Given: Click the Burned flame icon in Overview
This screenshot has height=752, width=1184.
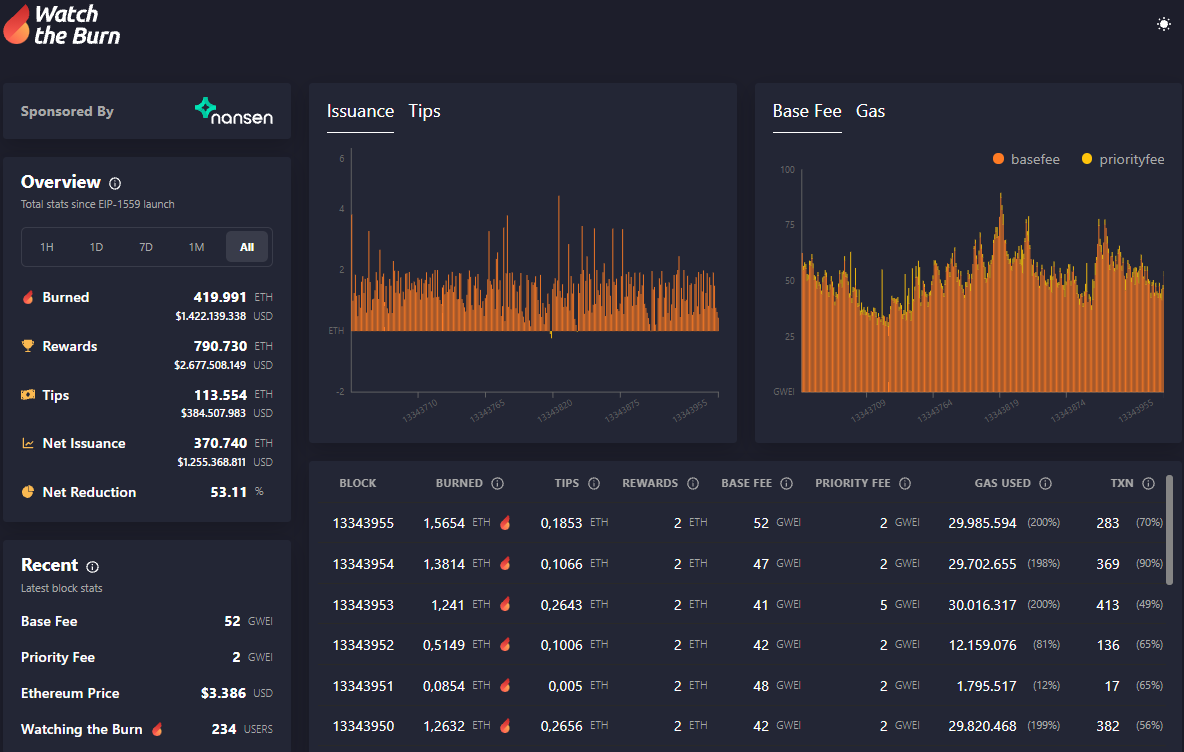Looking at the screenshot, I should point(28,297).
